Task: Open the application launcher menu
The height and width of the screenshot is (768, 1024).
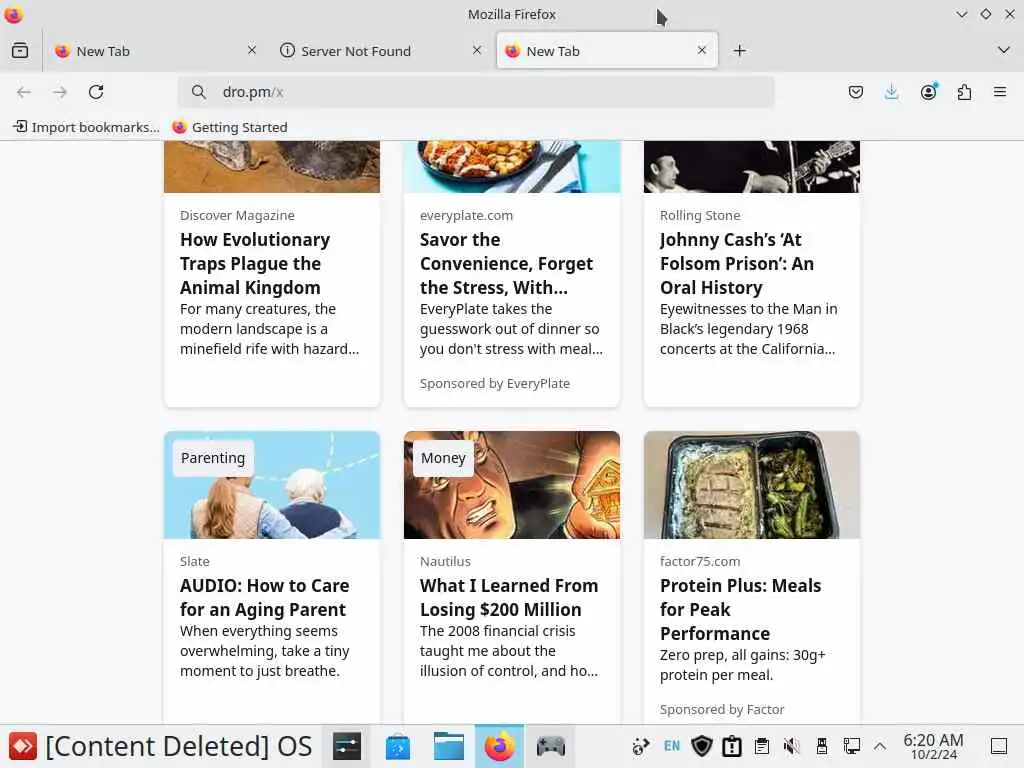Action: (x=22, y=746)
